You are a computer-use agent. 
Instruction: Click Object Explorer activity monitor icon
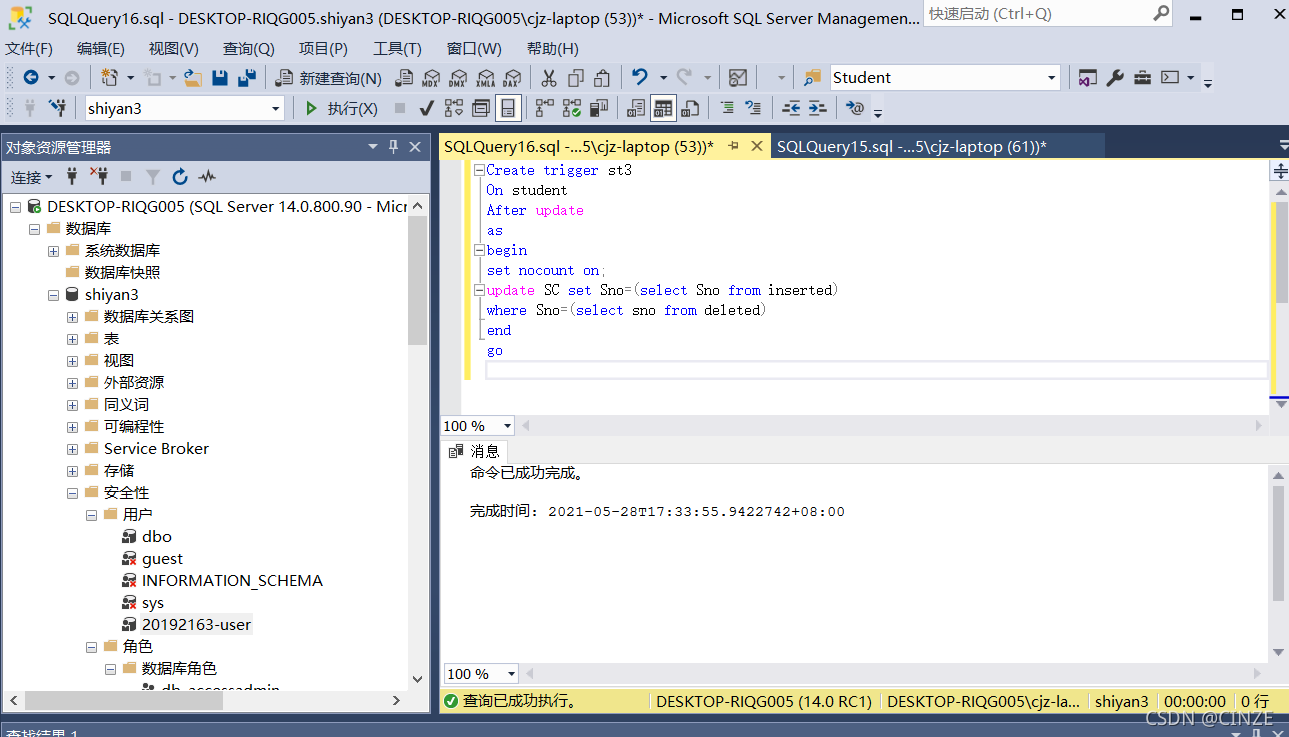click(207, 177)
